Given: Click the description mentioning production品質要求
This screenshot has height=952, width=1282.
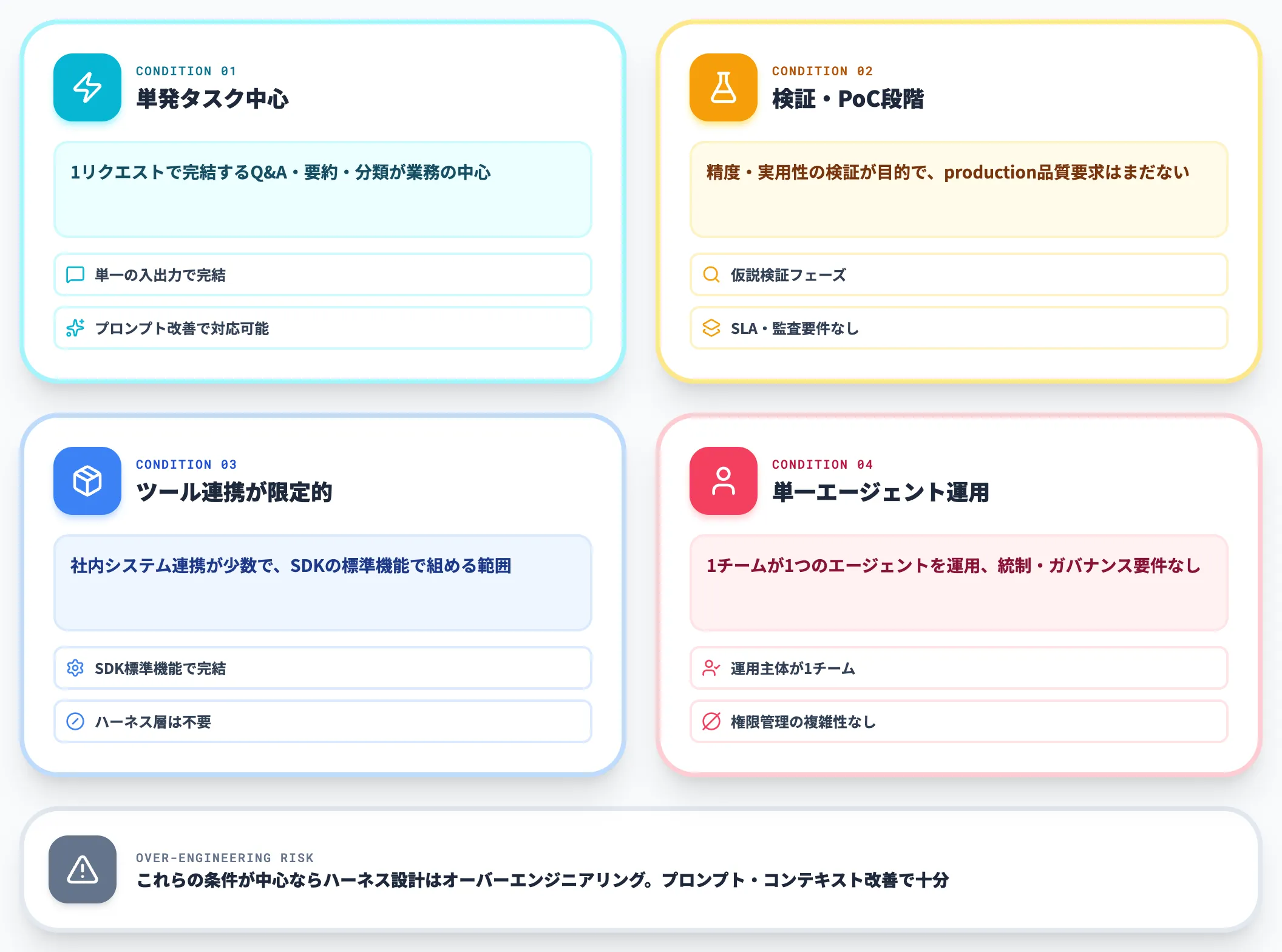Looking at the screenshot, I should coord(948,172).
